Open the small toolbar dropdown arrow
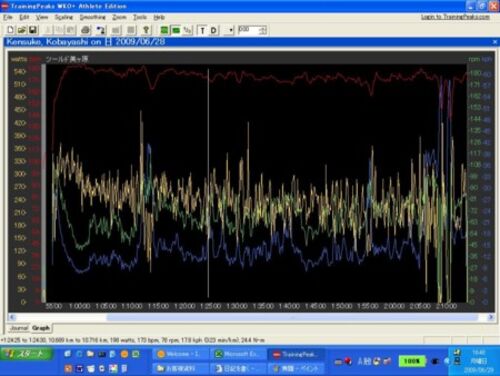 (231, 31)
